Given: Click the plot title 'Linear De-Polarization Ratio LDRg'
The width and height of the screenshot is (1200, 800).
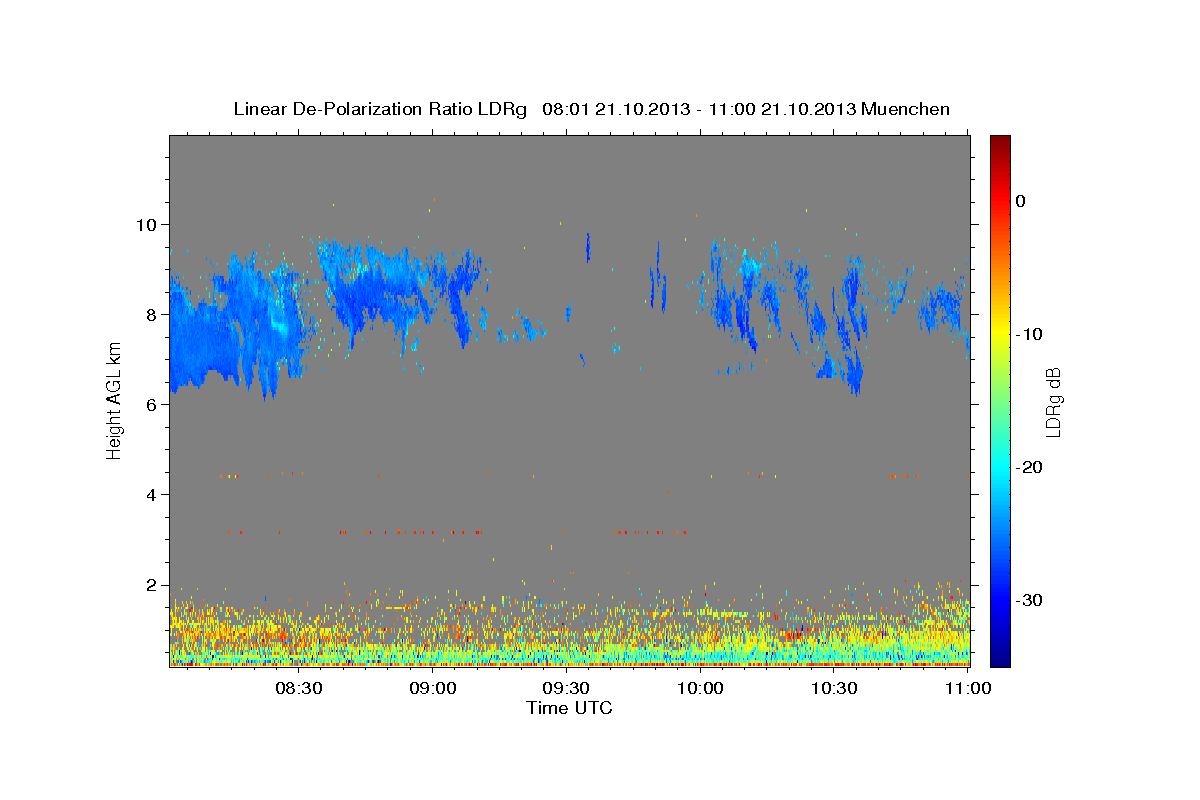Looking at the screenshot, I should [x=379, y=109].
